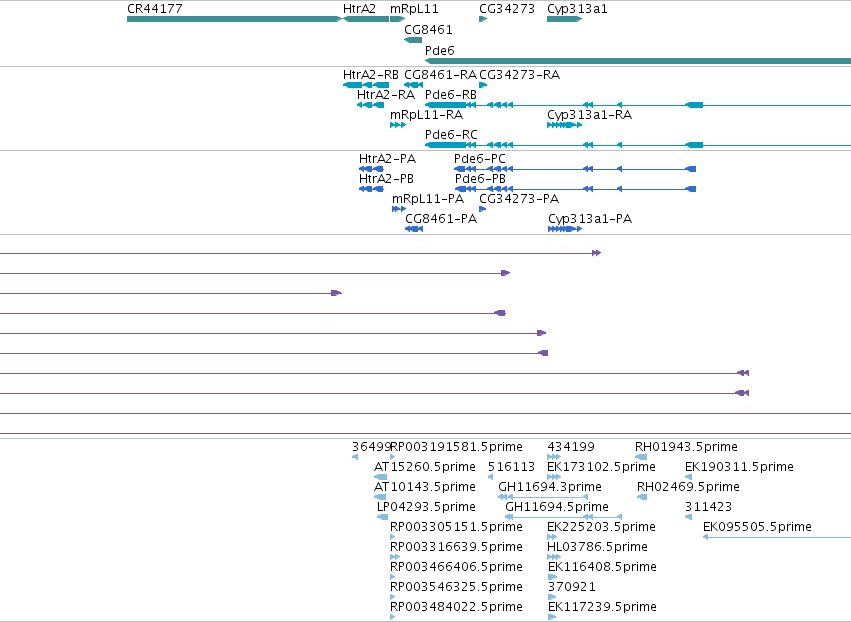Click EST label EK190311.5prime
Viewport: 851px width, 622px height.
pos(739,467)
